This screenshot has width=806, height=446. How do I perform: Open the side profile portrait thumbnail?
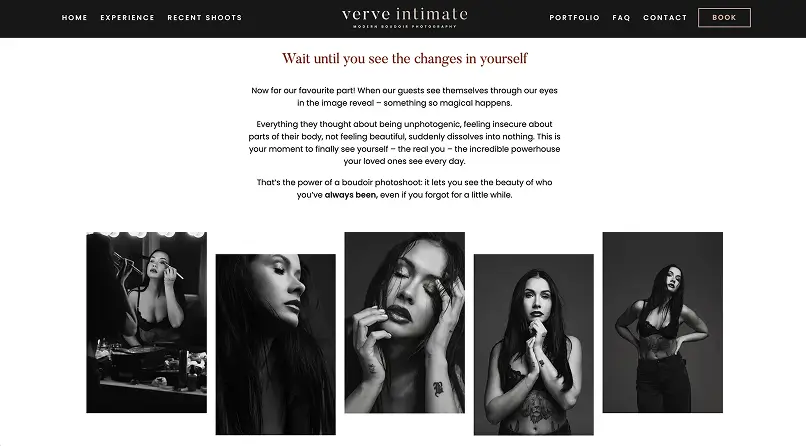click(x=276, y=344)
